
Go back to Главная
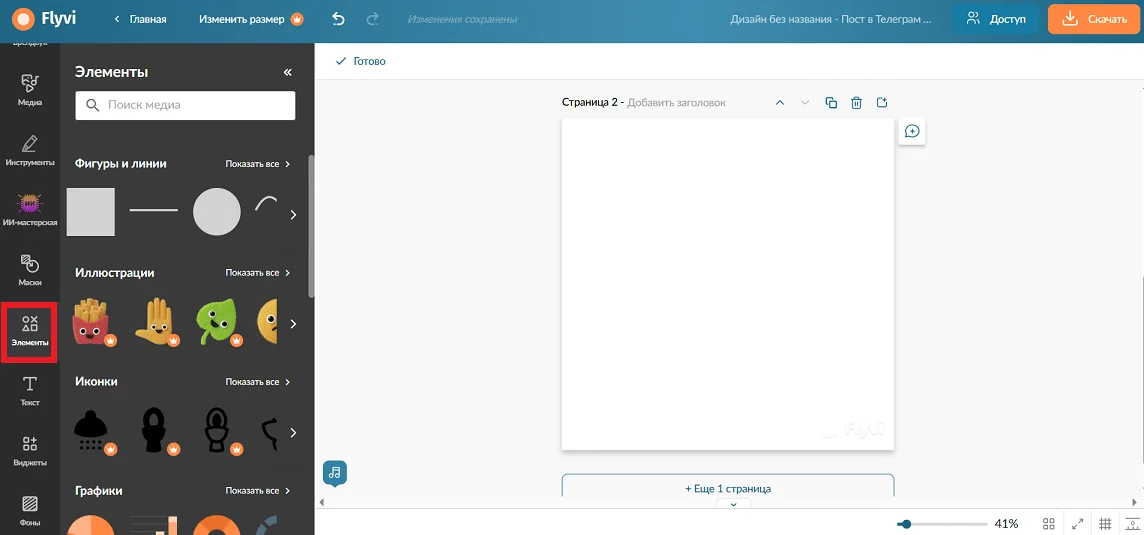pos(141,20)
